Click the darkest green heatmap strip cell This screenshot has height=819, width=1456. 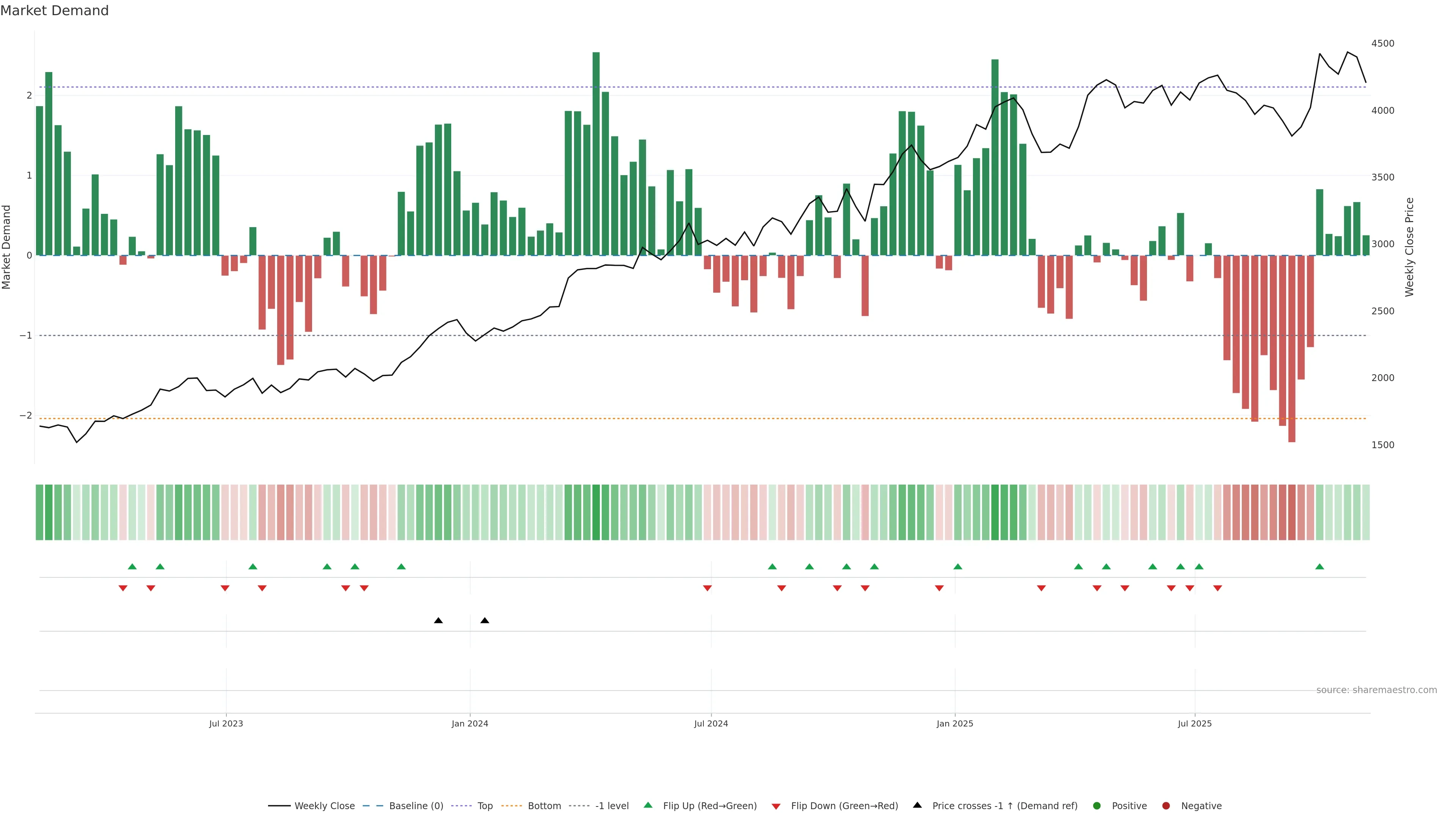coord(596,512)
